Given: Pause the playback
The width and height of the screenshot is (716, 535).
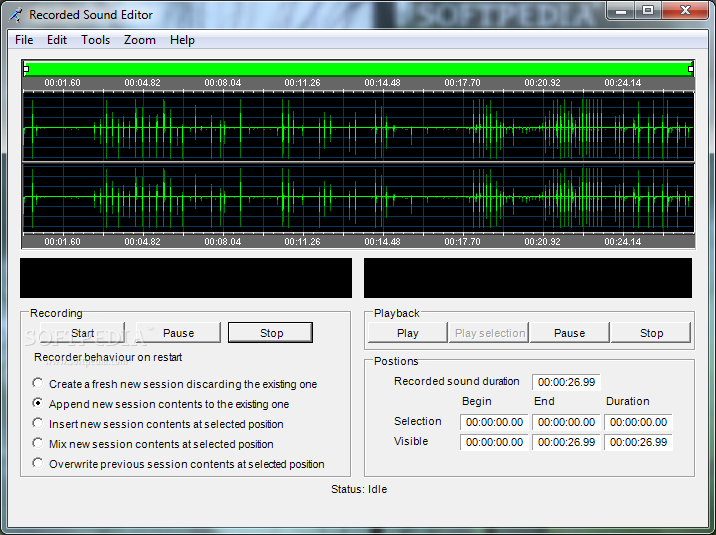Looking at the screenshot, I should click(x=569, y=333).
